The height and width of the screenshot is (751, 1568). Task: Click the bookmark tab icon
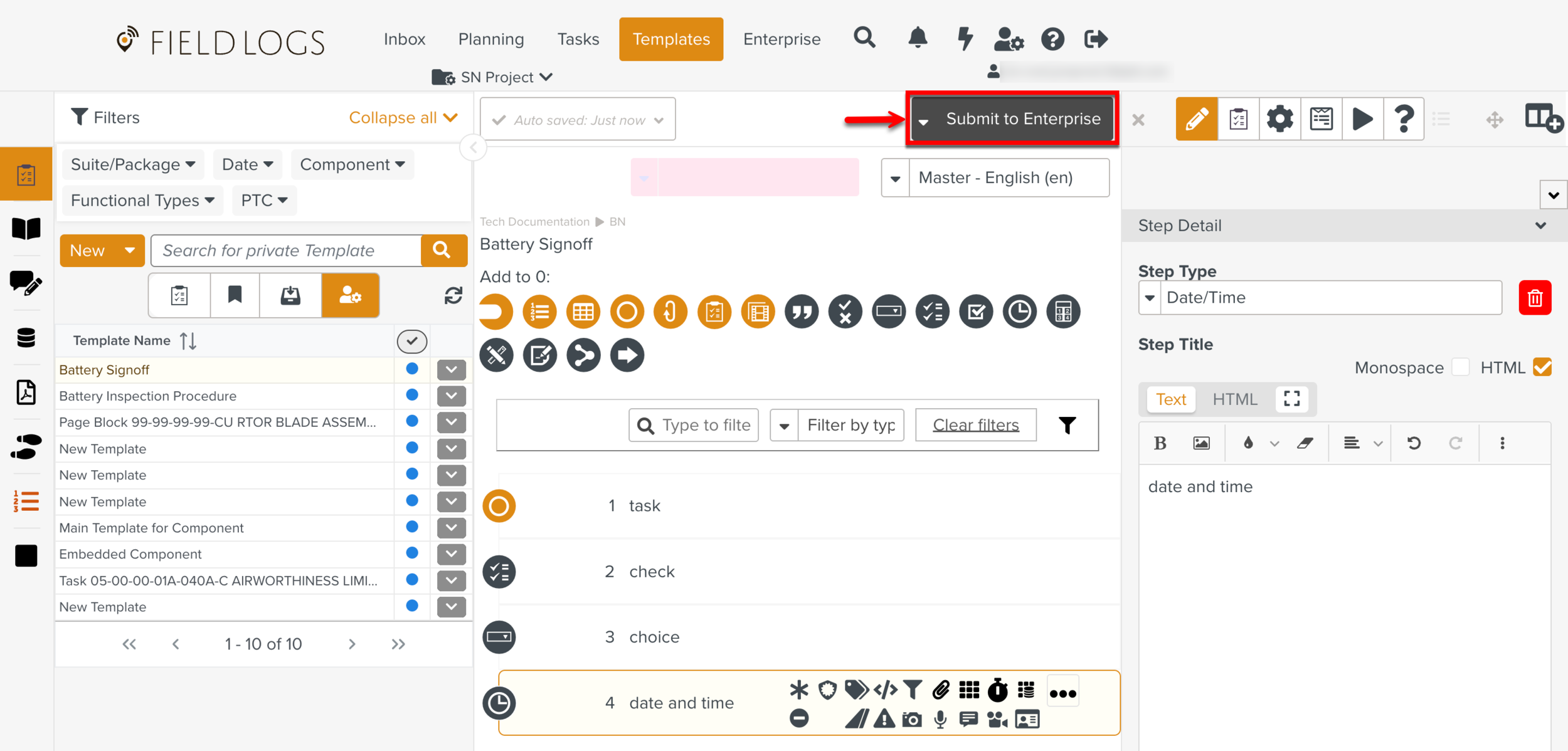pos(235,295)
